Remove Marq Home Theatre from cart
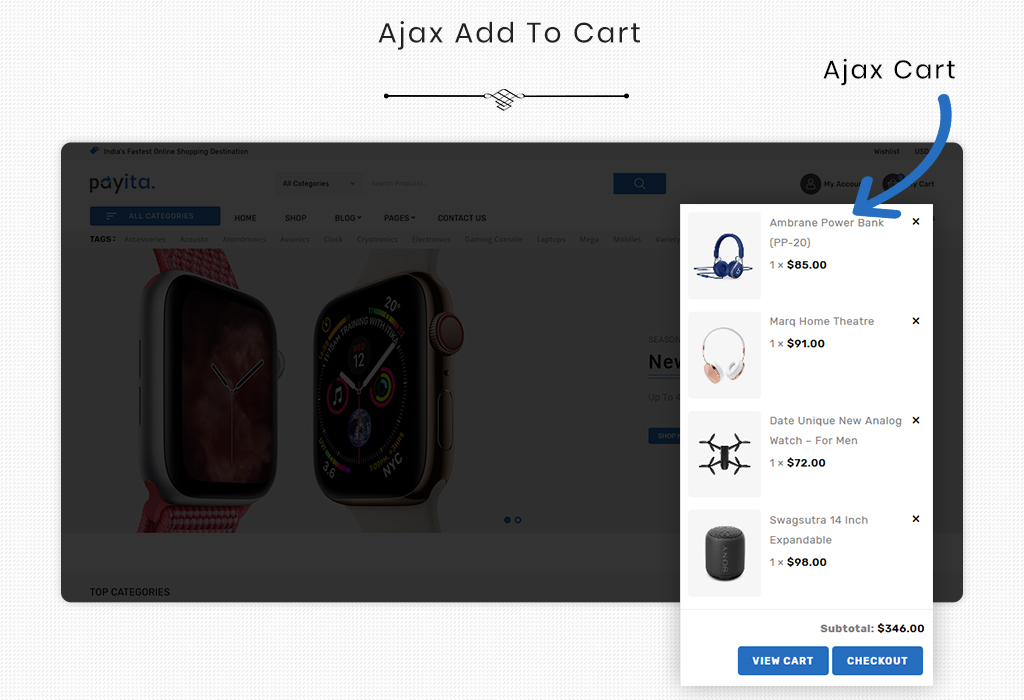 [916, 321]
